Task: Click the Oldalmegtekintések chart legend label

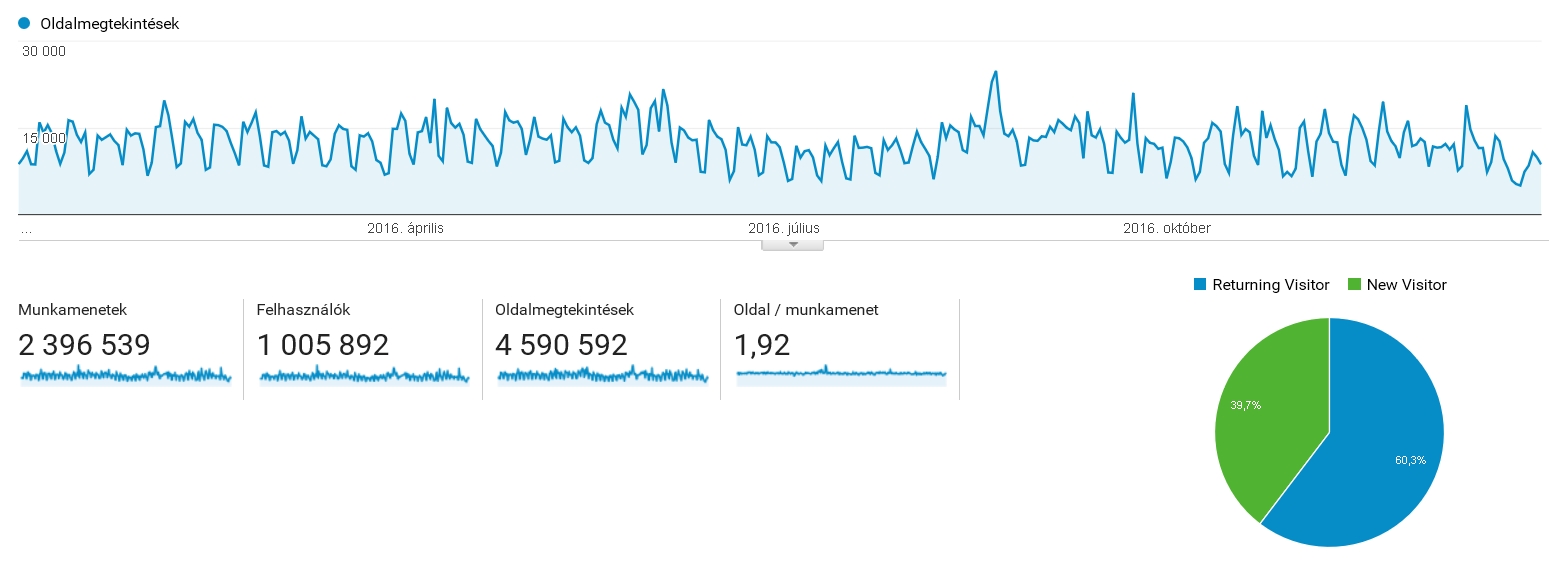Action: (x=110, y=24)
